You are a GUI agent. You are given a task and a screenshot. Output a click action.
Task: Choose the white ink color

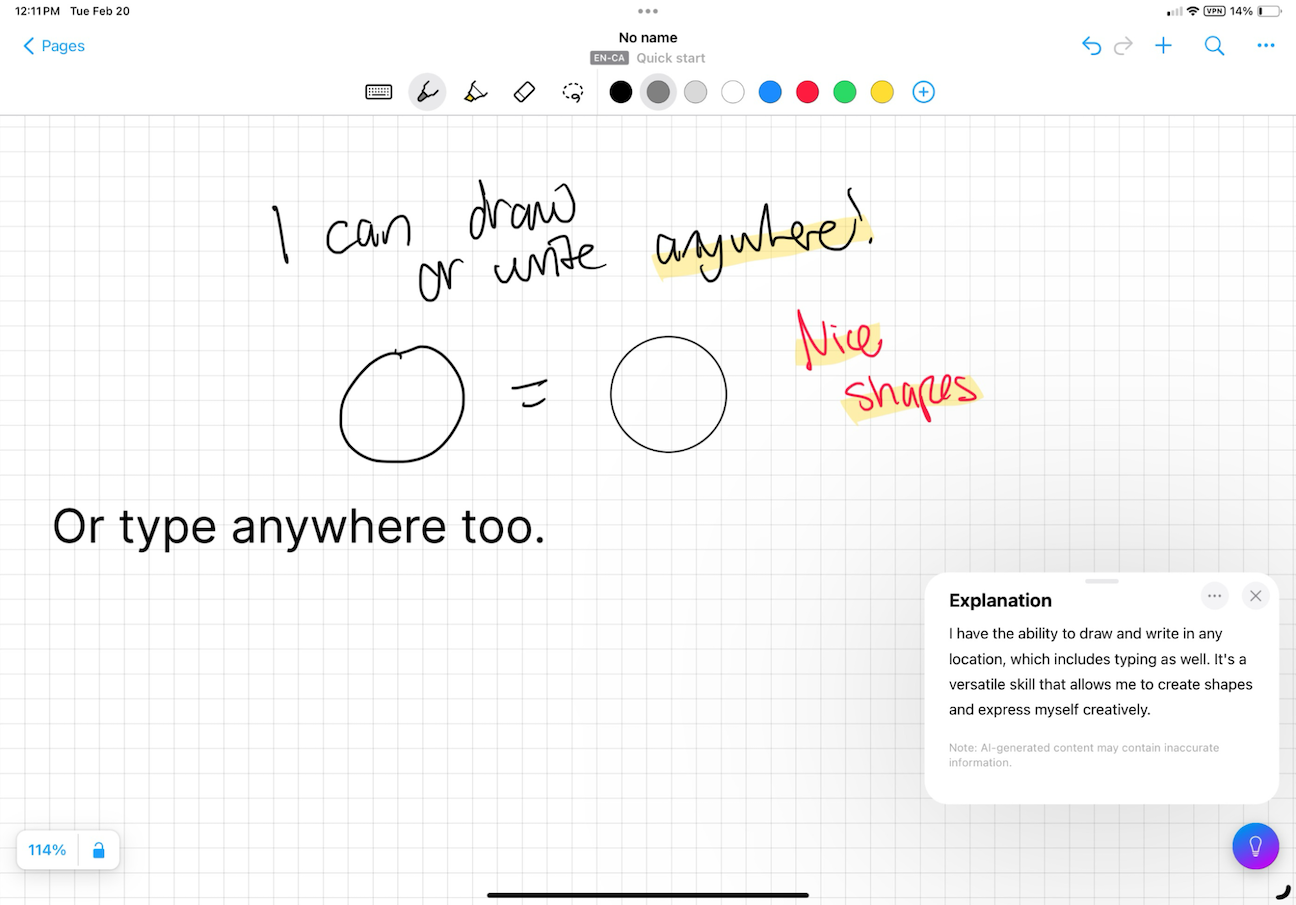[733, 92]
